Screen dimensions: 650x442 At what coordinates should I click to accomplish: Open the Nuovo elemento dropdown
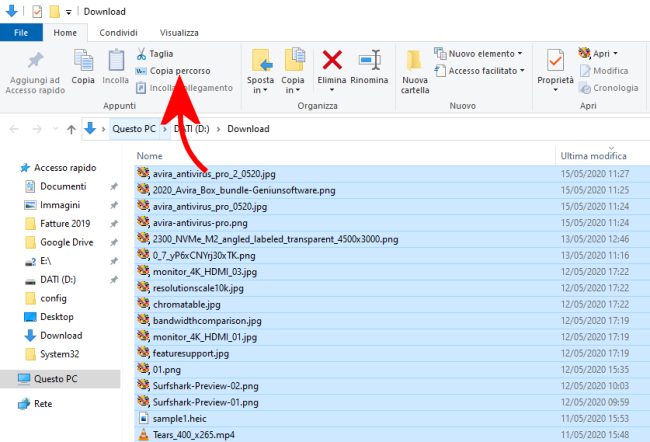[x=478, y=54]
